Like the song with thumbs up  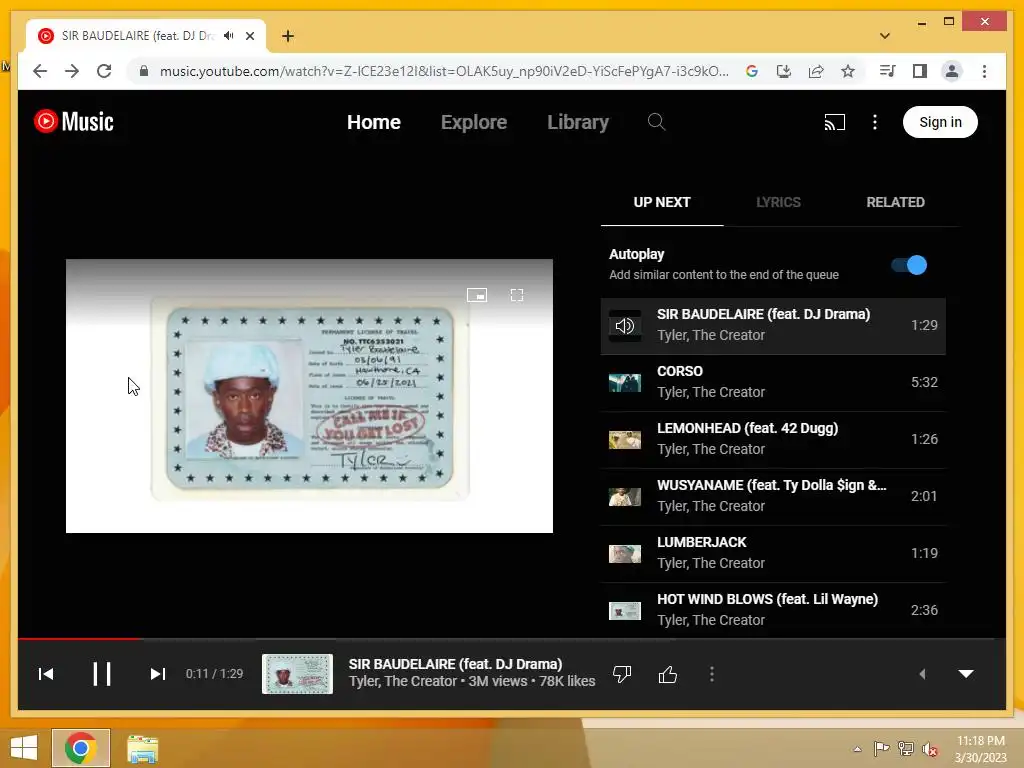coord(667,674)
